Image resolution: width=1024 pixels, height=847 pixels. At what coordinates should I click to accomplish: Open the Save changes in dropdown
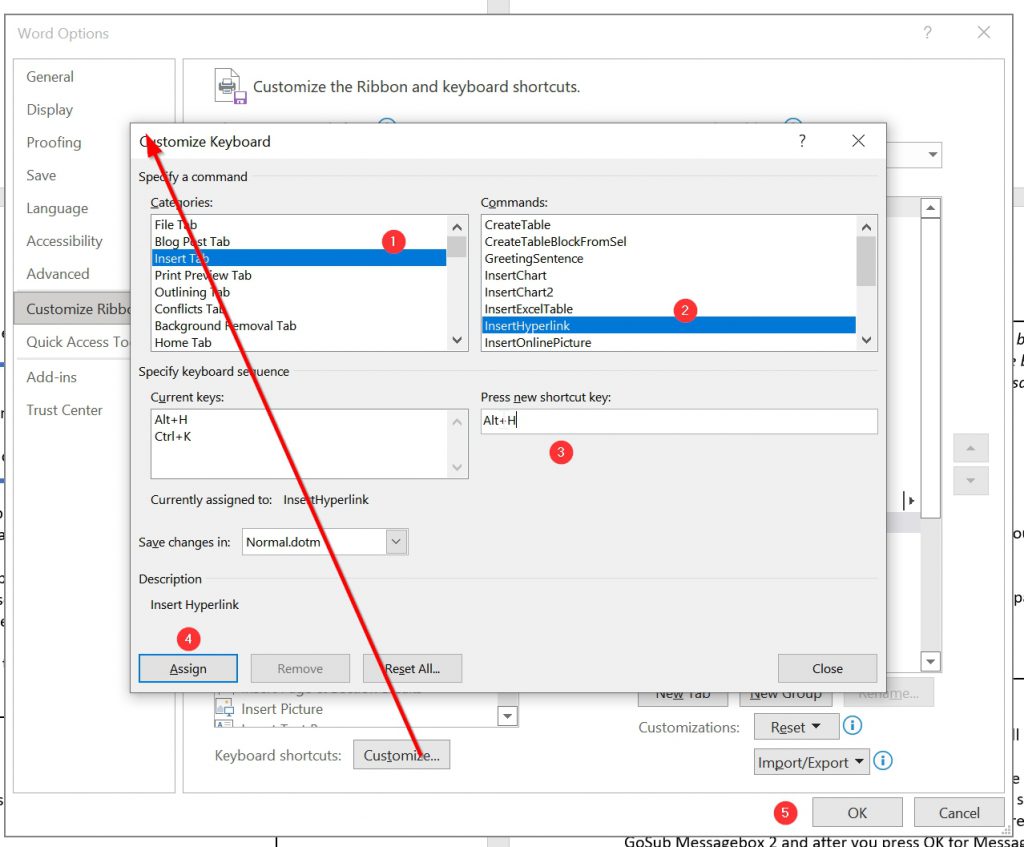[x=397, y=542]
